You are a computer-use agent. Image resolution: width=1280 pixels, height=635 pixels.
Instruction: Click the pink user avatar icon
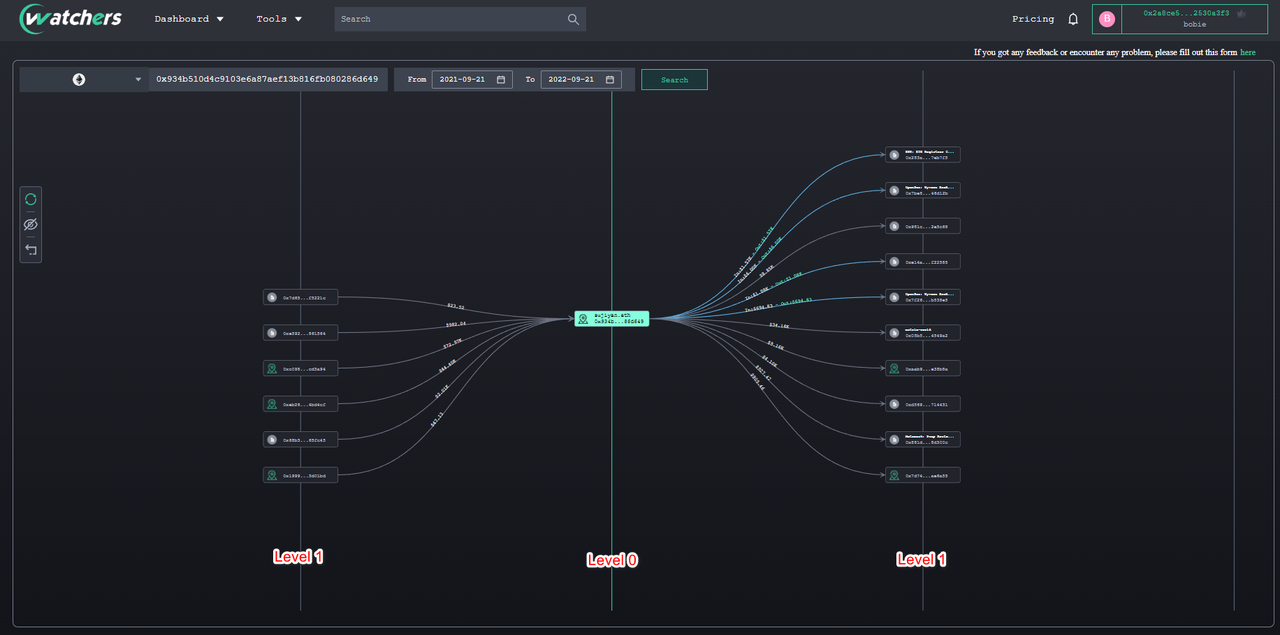click(x=1107, y=19)
